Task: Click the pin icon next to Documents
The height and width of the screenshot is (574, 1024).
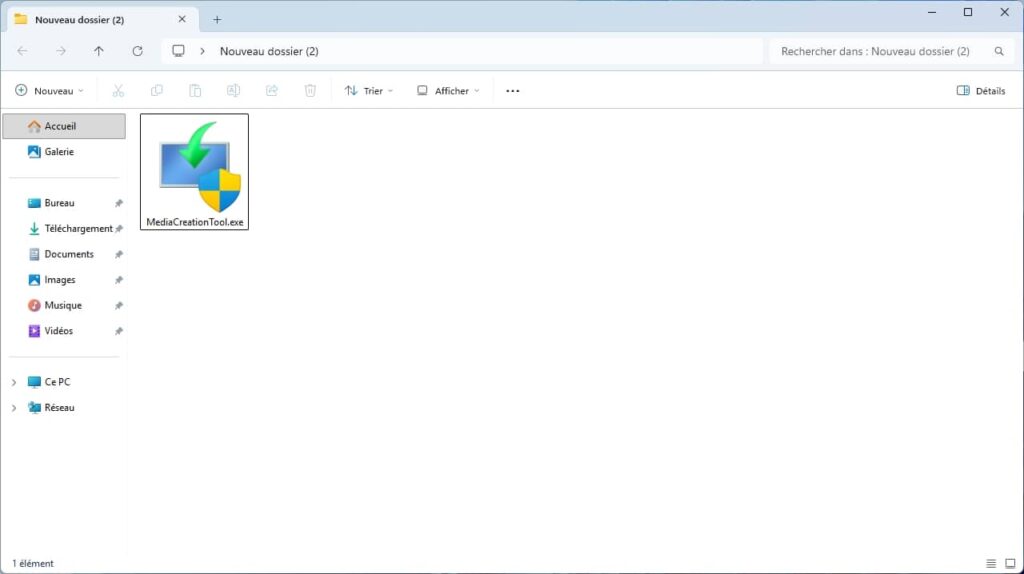Action: pyautogui.click(x=119, y=254)
